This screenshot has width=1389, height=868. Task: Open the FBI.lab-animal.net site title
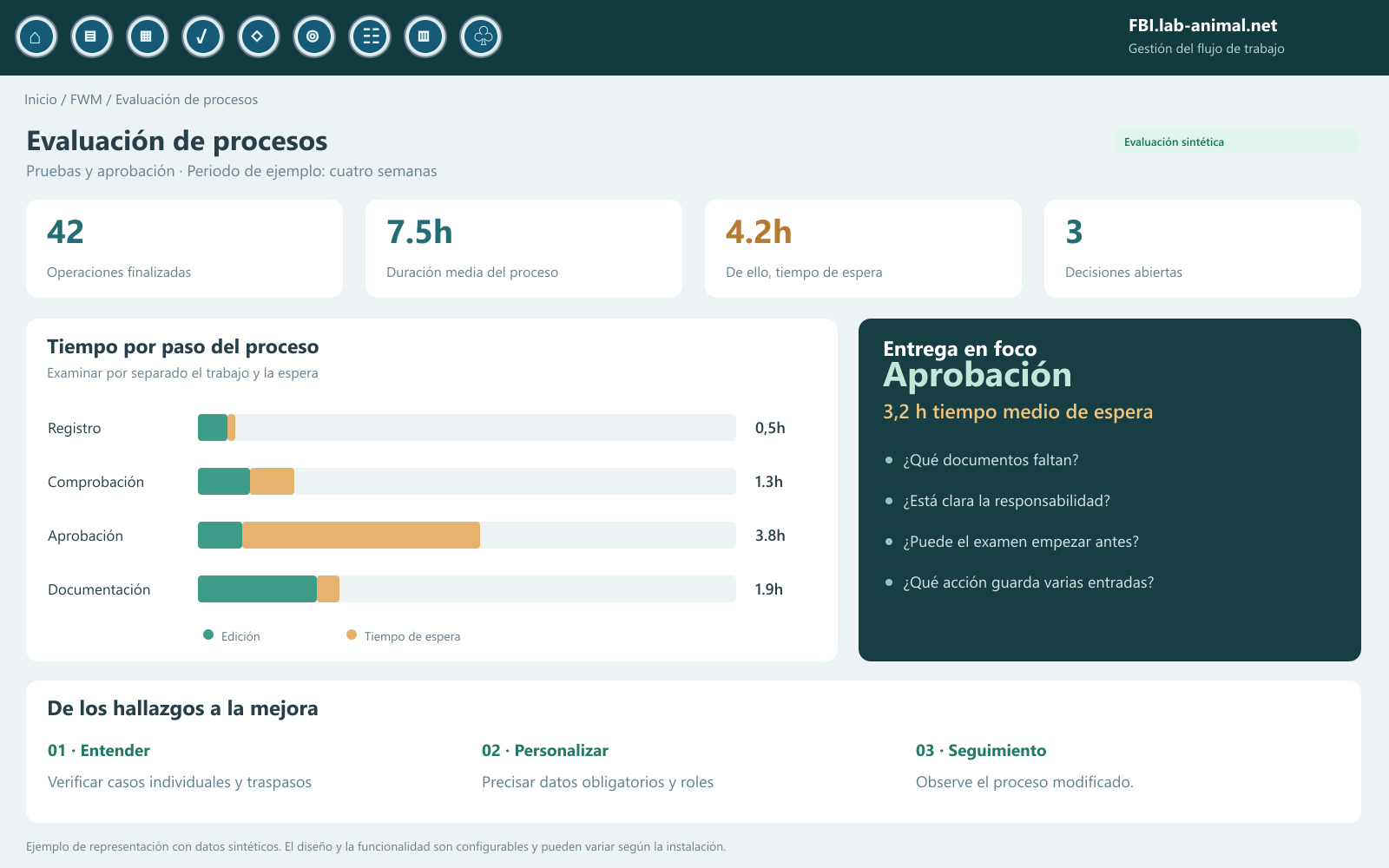(x=1202, y=25)
